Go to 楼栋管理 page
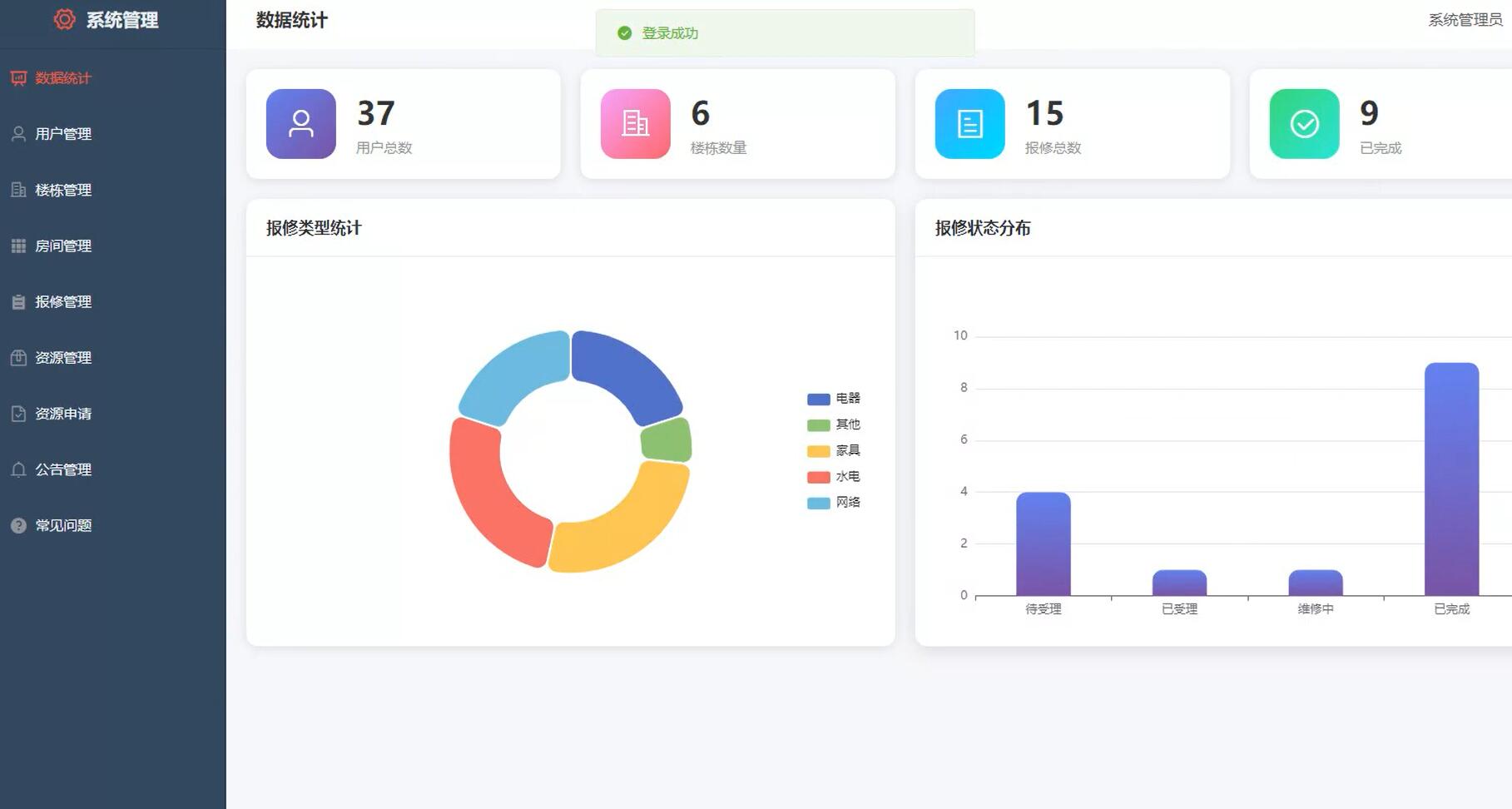1512x809 pixels. click(x=113, y=189)
